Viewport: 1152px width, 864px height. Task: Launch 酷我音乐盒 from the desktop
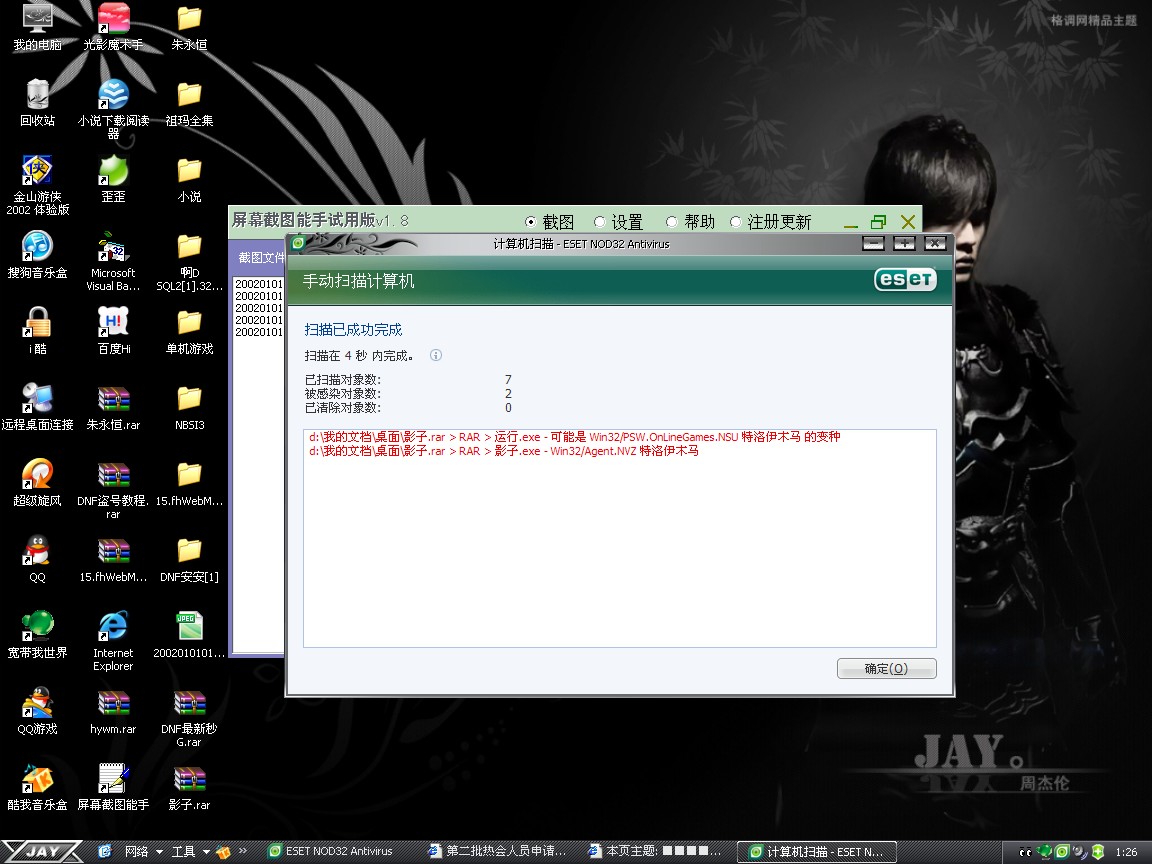click(x=37, y=787)
